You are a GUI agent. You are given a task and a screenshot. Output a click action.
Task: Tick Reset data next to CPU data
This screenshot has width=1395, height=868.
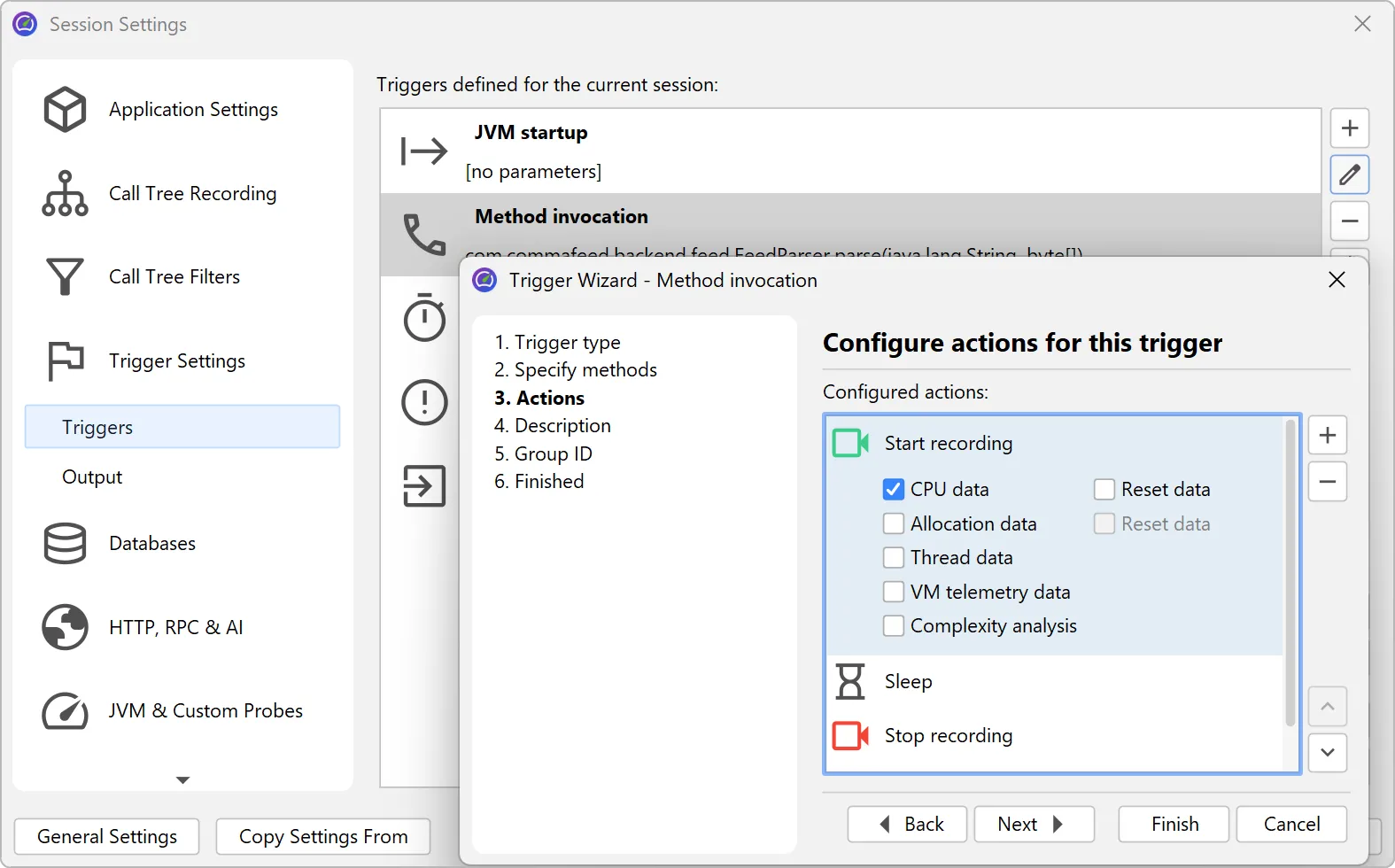click(x=1104, y=489)
